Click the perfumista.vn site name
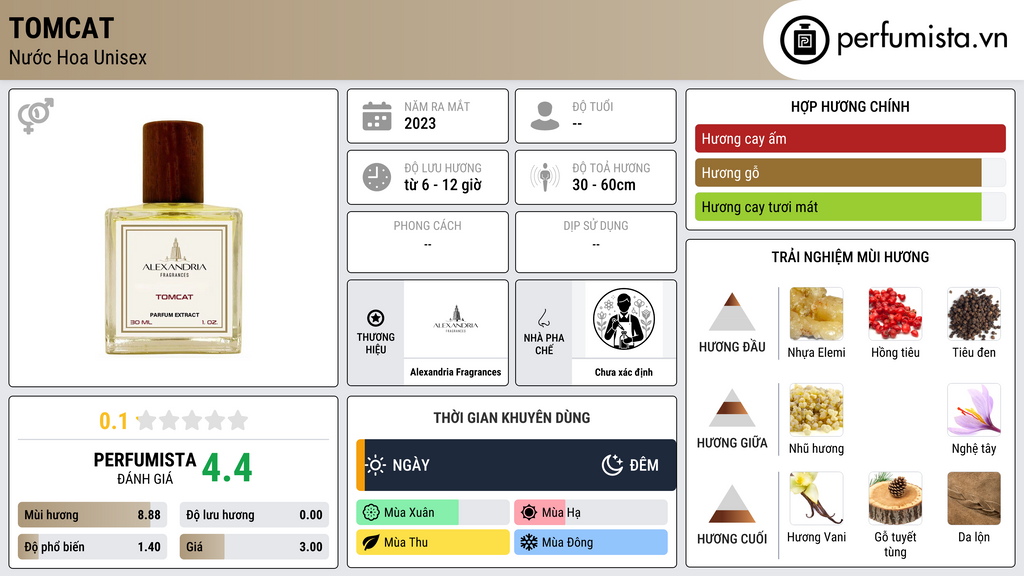 point(922,38)
